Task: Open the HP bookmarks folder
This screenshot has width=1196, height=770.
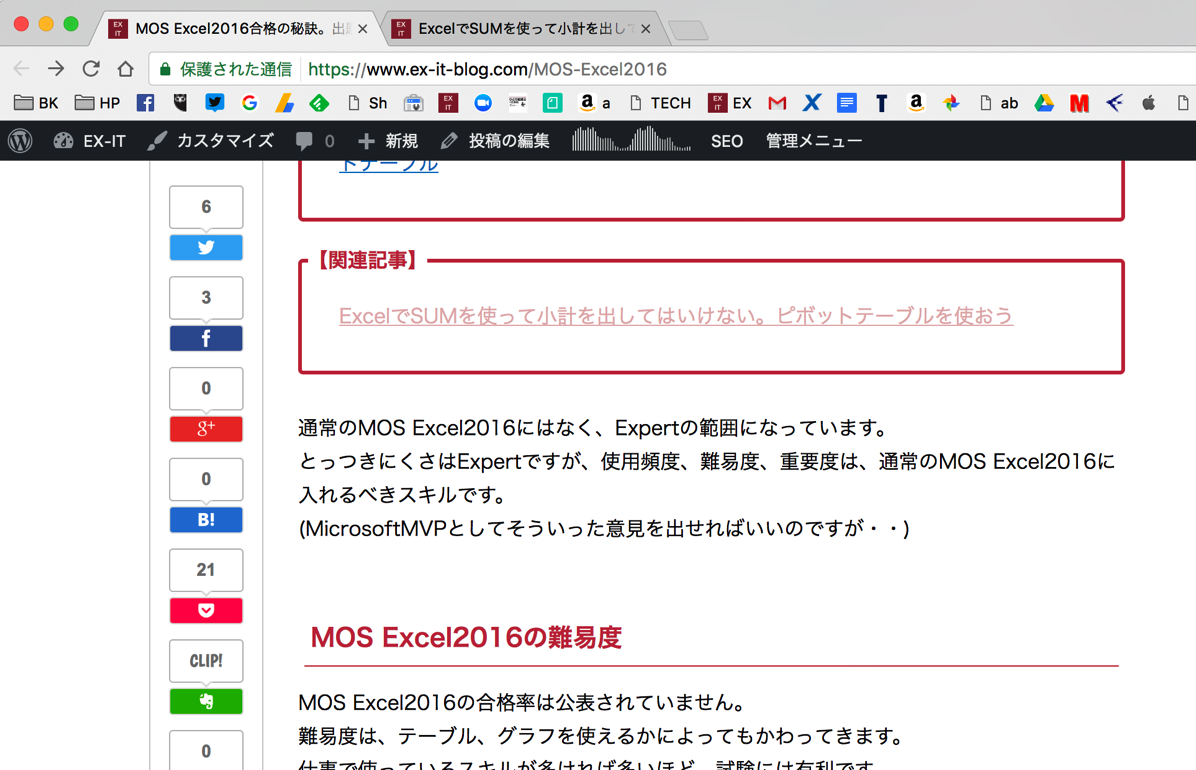Action: coord(97,103)
